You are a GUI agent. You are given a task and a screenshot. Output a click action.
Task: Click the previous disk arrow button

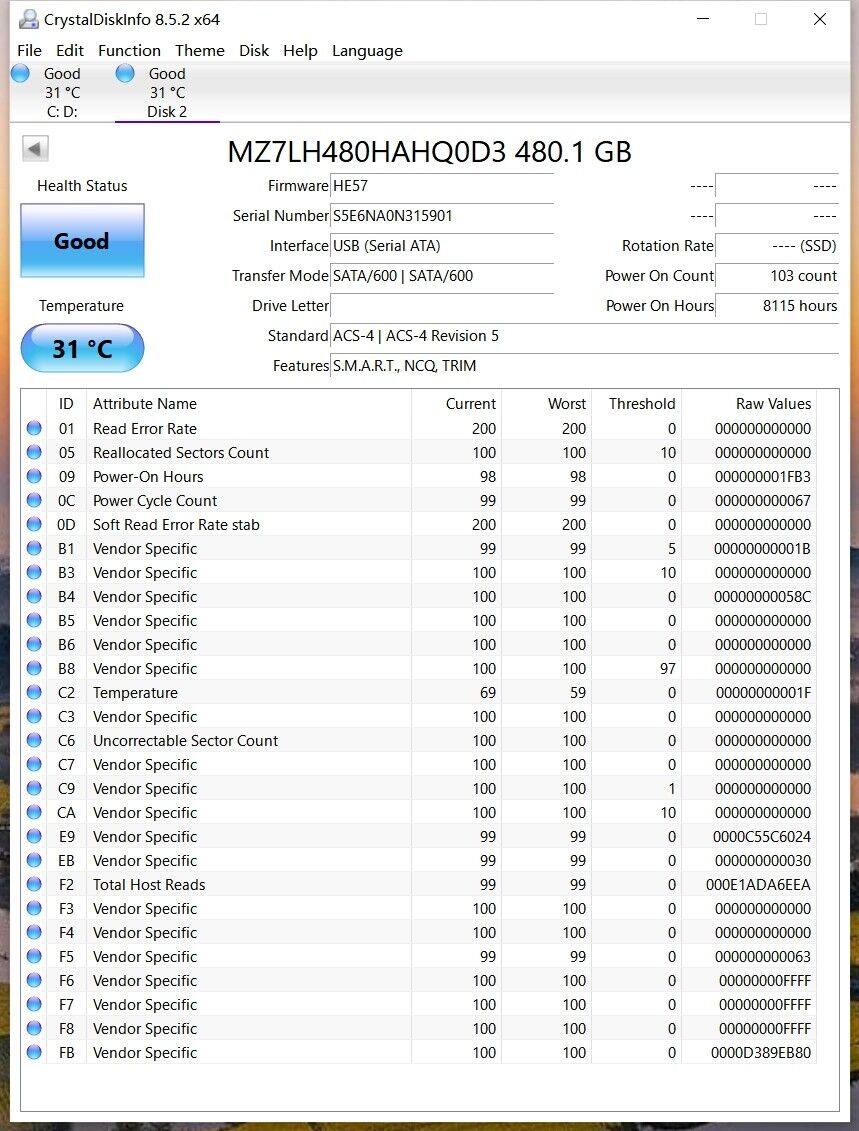pyautogui.click(x=35, y=149)
